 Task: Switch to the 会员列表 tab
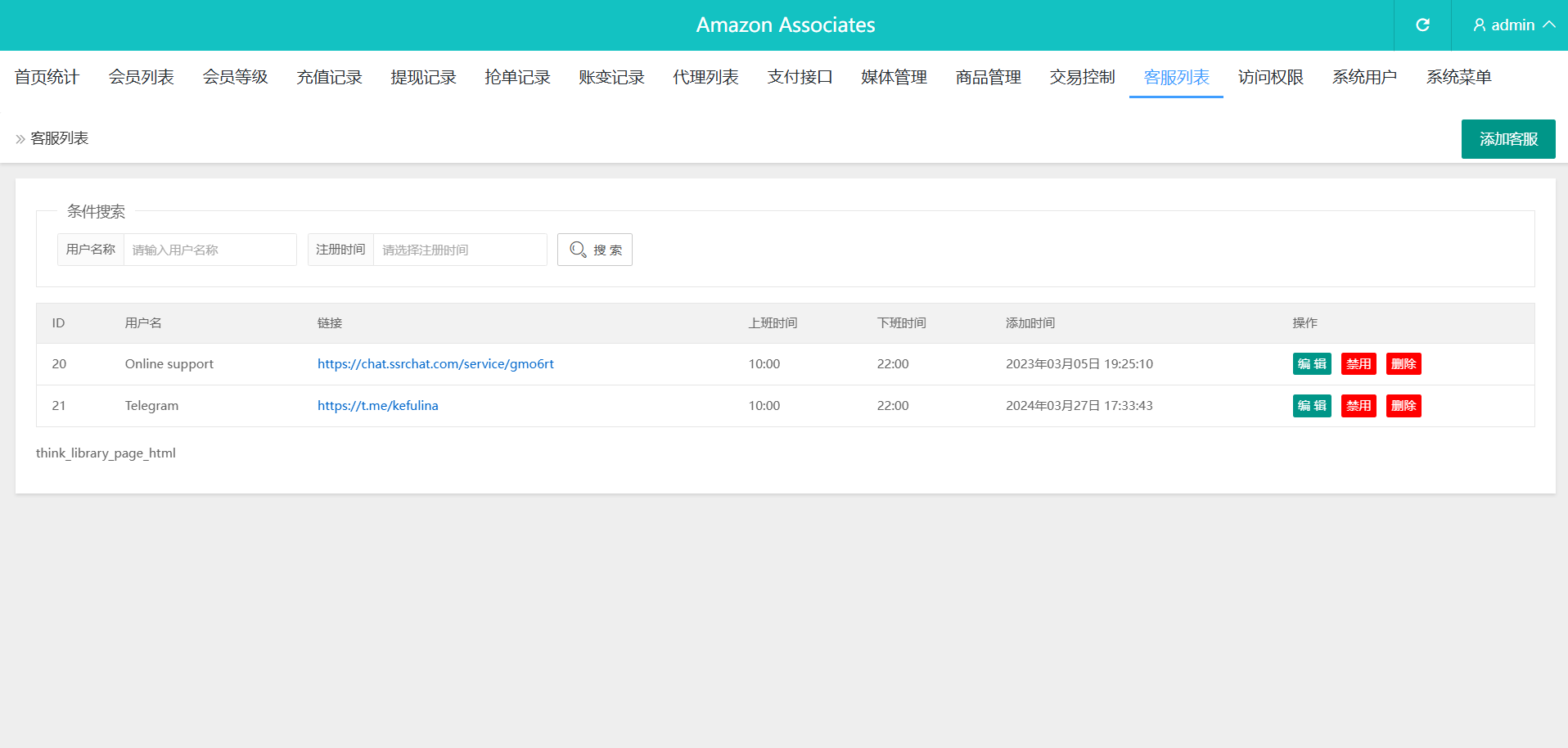click(141, 77)
